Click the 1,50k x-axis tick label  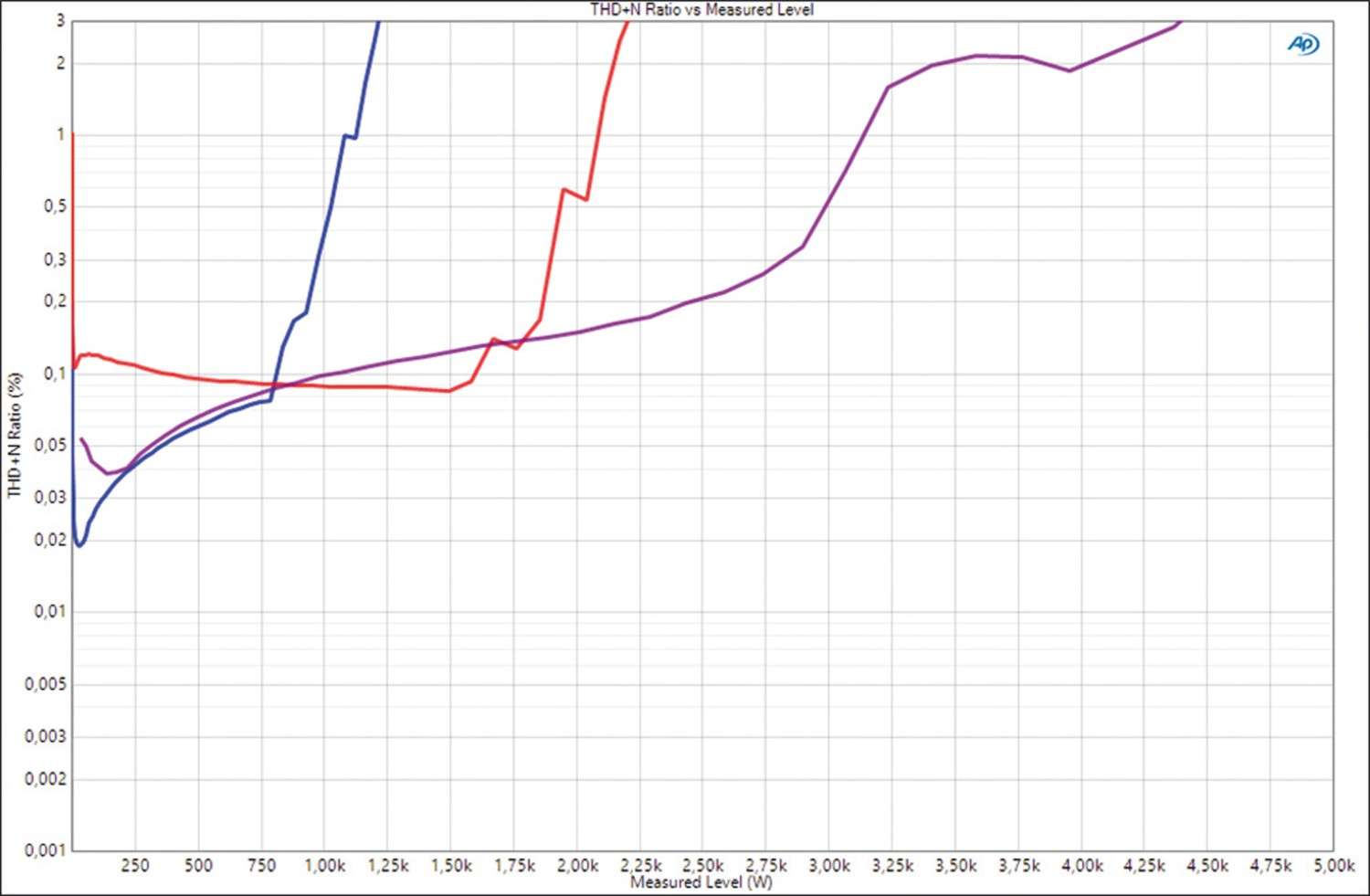(450, 865)
